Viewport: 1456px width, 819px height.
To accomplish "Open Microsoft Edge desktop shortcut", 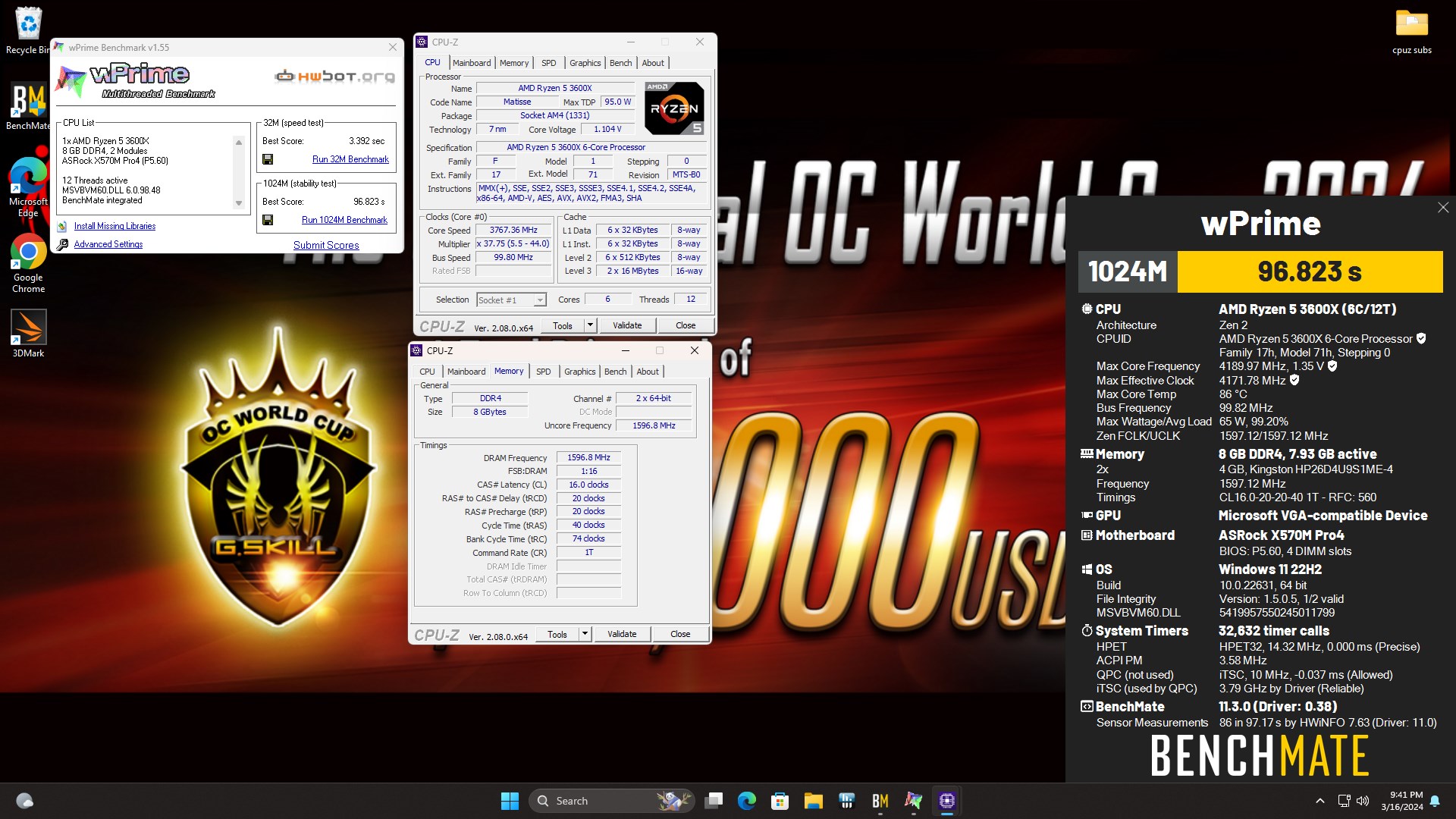I will (x=28, y=187).
